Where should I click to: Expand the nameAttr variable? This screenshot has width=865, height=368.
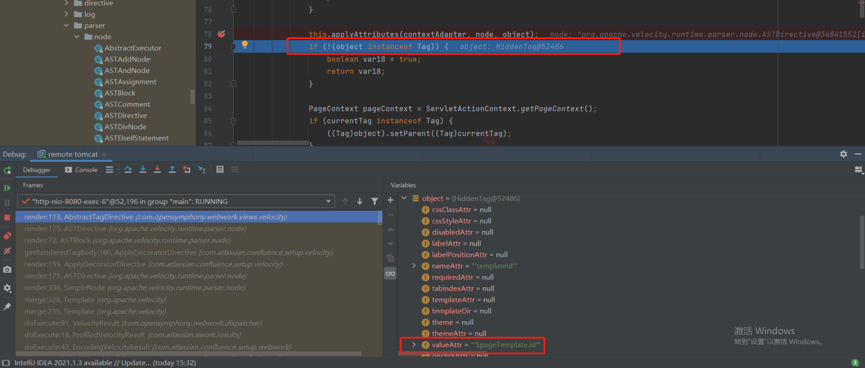pyautogui.click(x=414, y=266)
